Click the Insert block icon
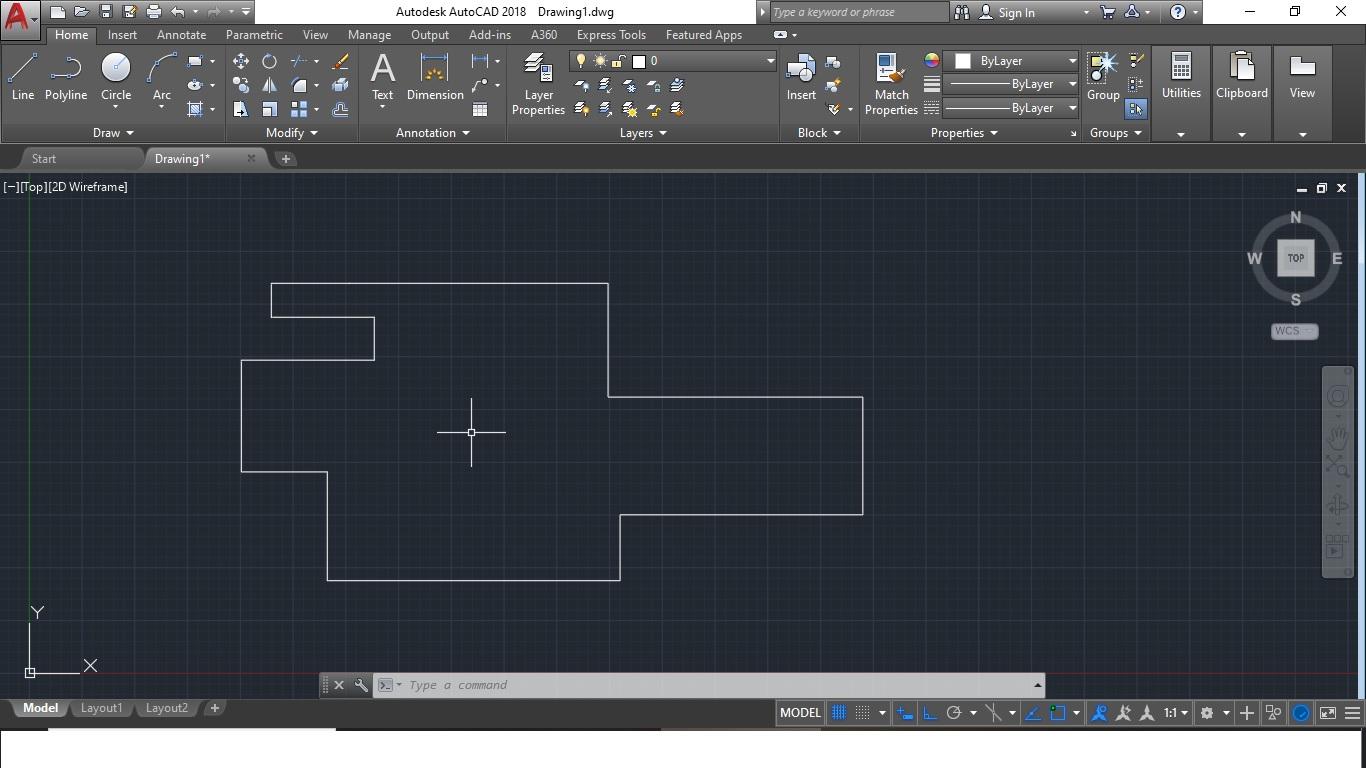This screenshot has width=1366, height=768. [x=801, y=78]
